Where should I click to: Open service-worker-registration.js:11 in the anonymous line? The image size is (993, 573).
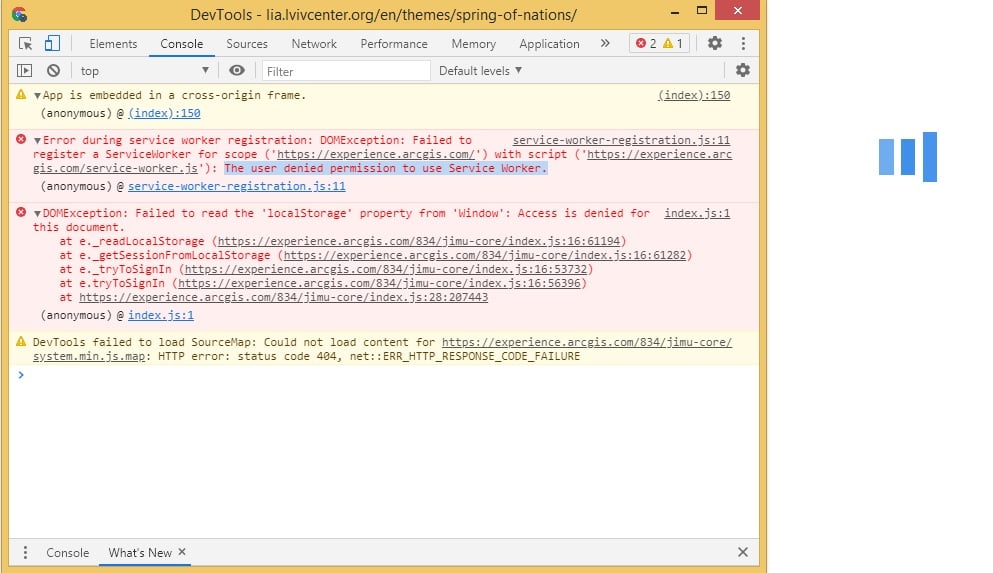pos(237,186)
